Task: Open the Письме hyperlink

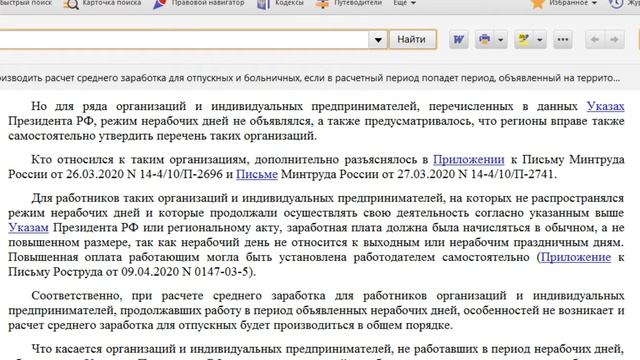Action: coord(257,174)
